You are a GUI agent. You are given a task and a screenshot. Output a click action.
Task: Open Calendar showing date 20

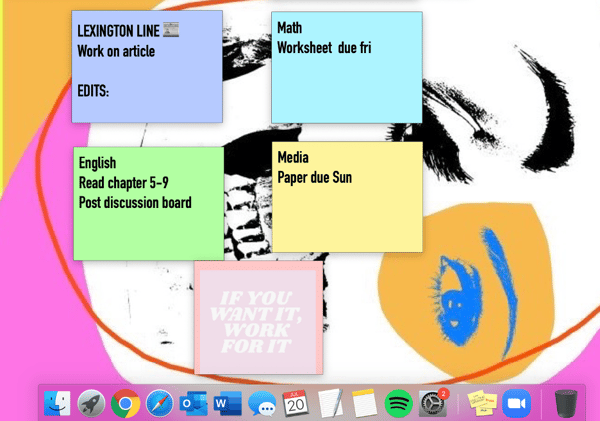(296, 403)
